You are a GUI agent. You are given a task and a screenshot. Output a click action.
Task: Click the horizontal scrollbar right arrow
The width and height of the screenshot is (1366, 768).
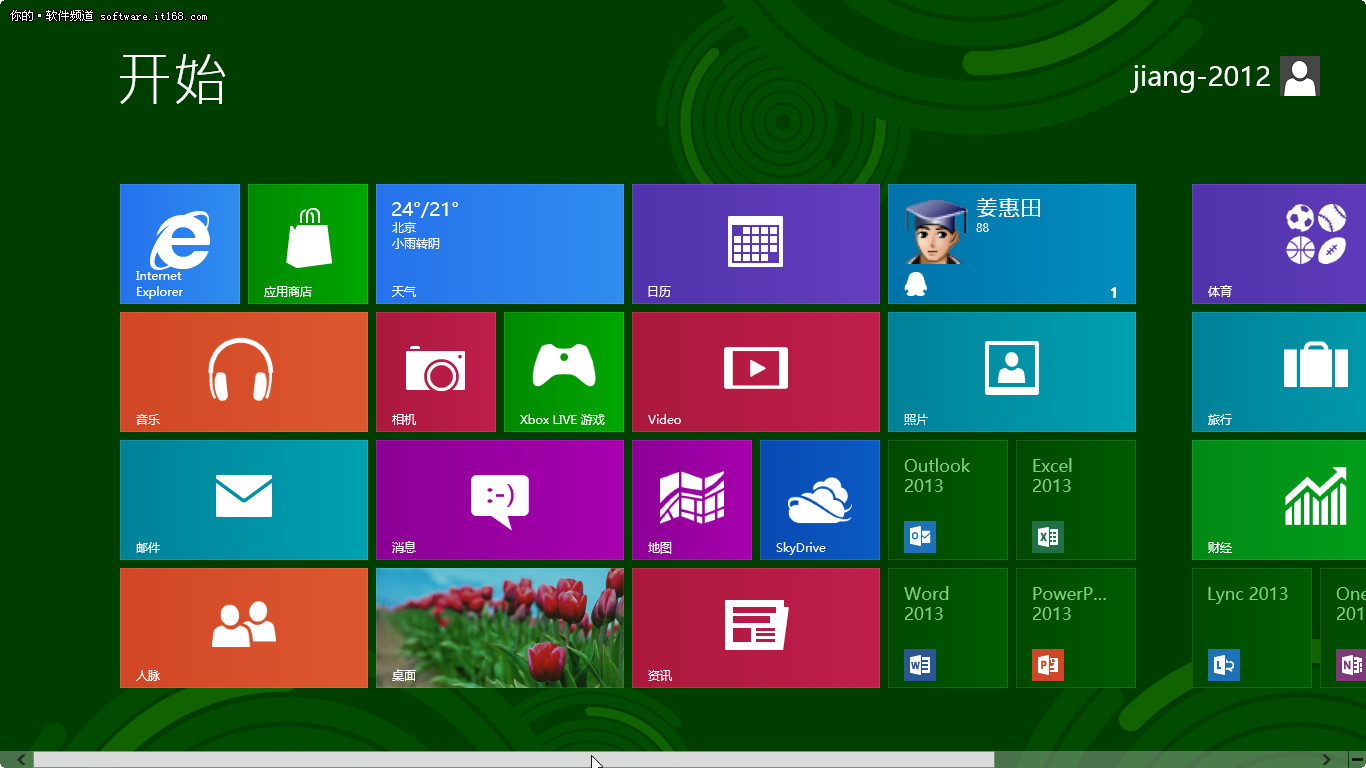(1327, 760)
